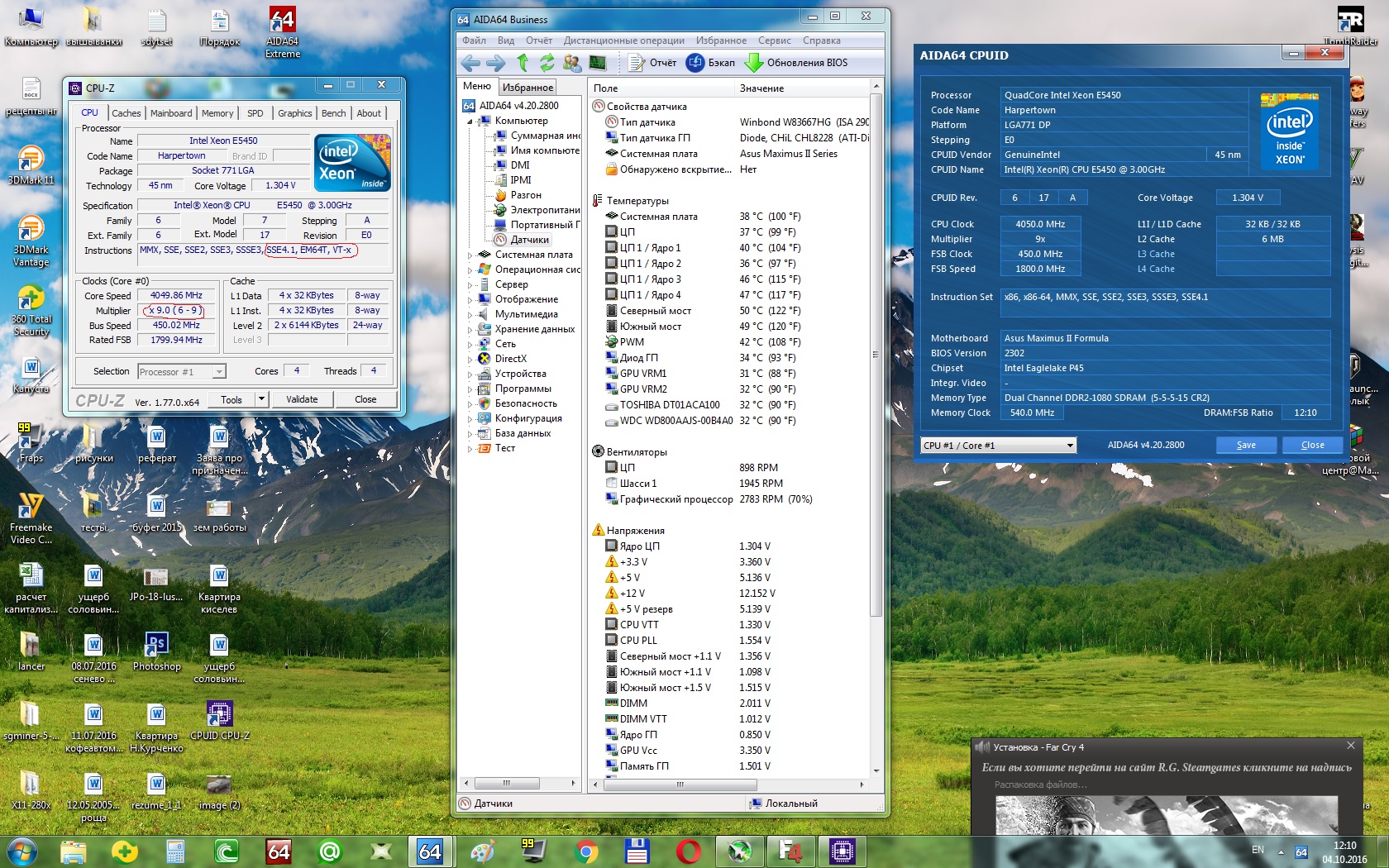Screen dimensions: 1389x868
Task: Go up one level with green arrow
Action: [522, 63]
